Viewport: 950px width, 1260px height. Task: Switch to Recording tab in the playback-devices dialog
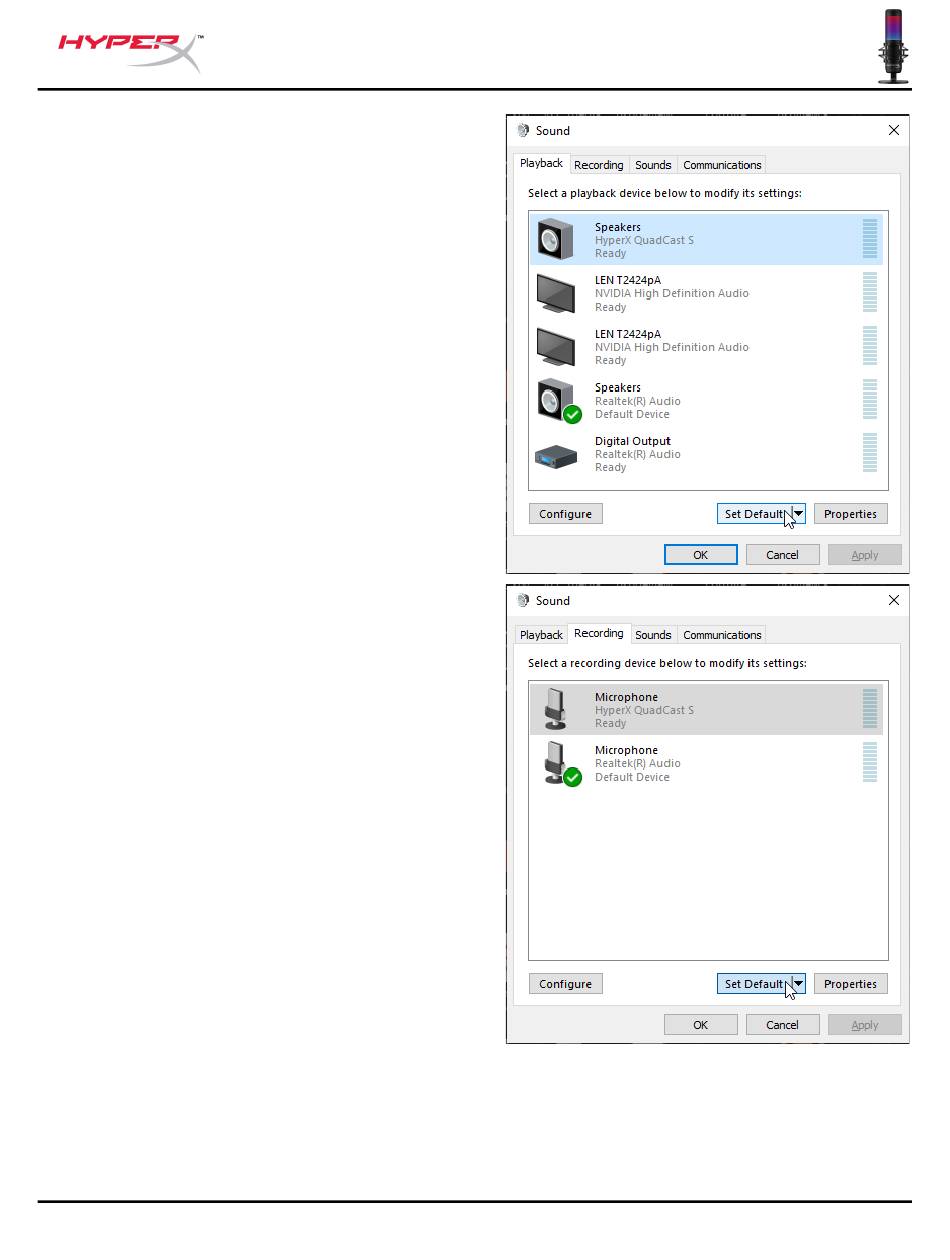(x=599, y=165)
